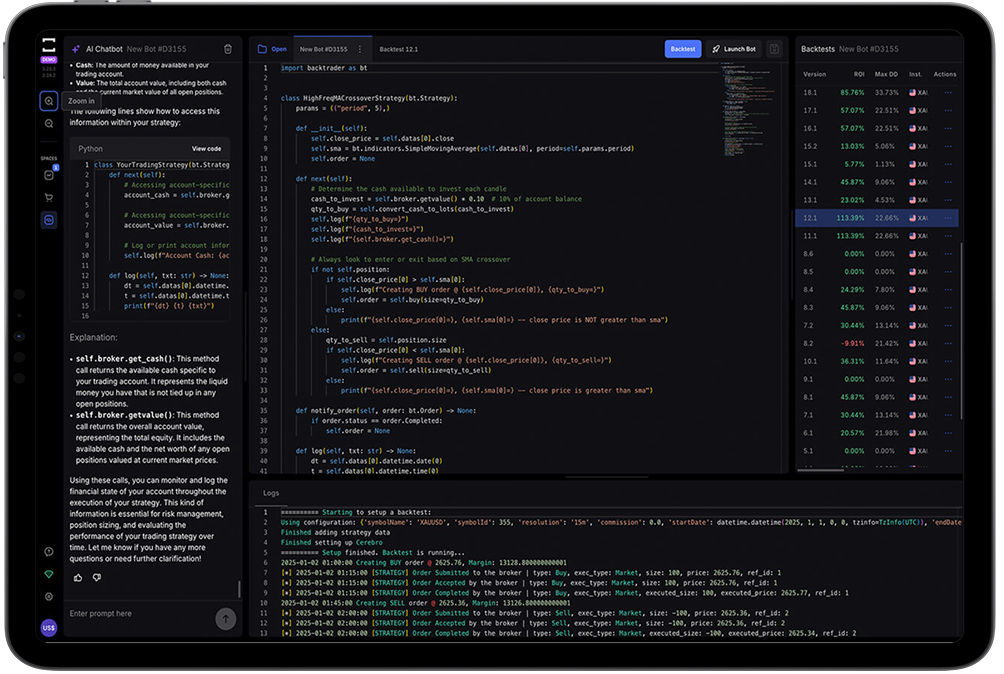The height and width of the screenshot is (674, 1004).
Task: Open the shopping cart marketplace icon
Action: click(49, 197)
